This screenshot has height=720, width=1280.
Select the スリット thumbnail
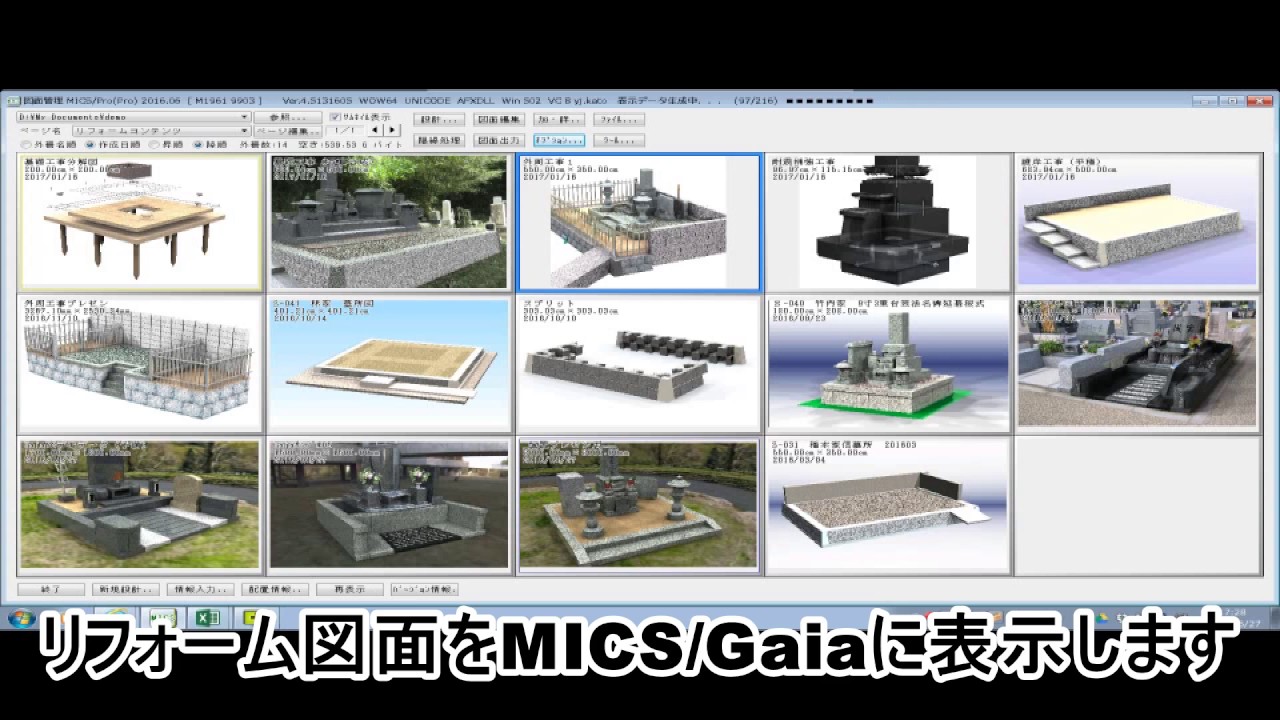click(639, 364)
